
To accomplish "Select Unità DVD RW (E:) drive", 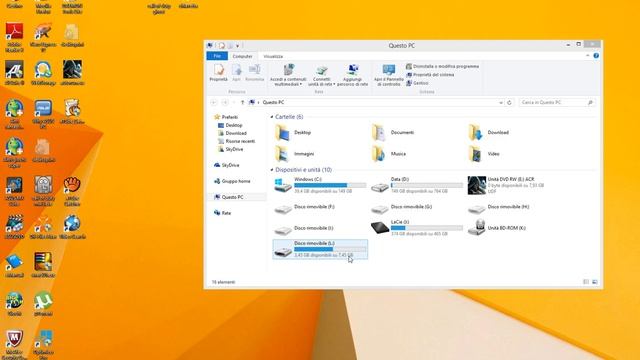I will point(506,185).
